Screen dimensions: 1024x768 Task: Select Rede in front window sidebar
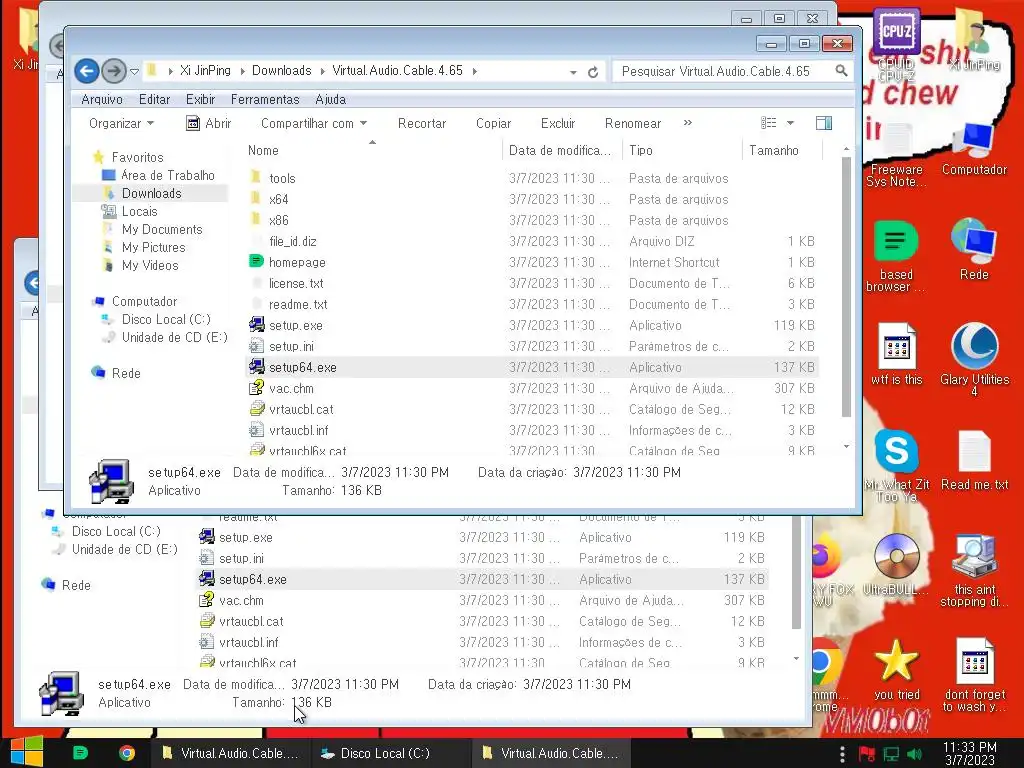(126, 374)
